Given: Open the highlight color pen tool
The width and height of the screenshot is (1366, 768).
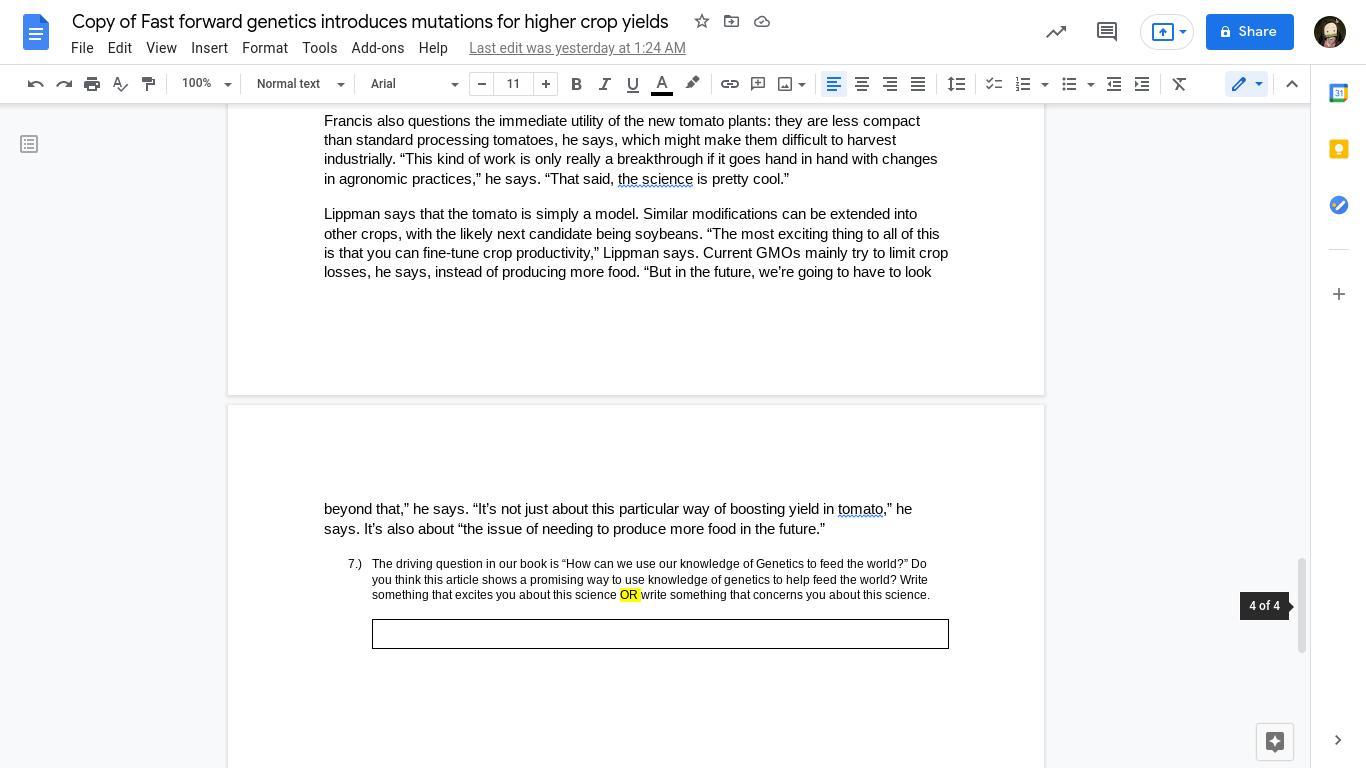Looking at the screenshot, I should (x=692, y=84).
